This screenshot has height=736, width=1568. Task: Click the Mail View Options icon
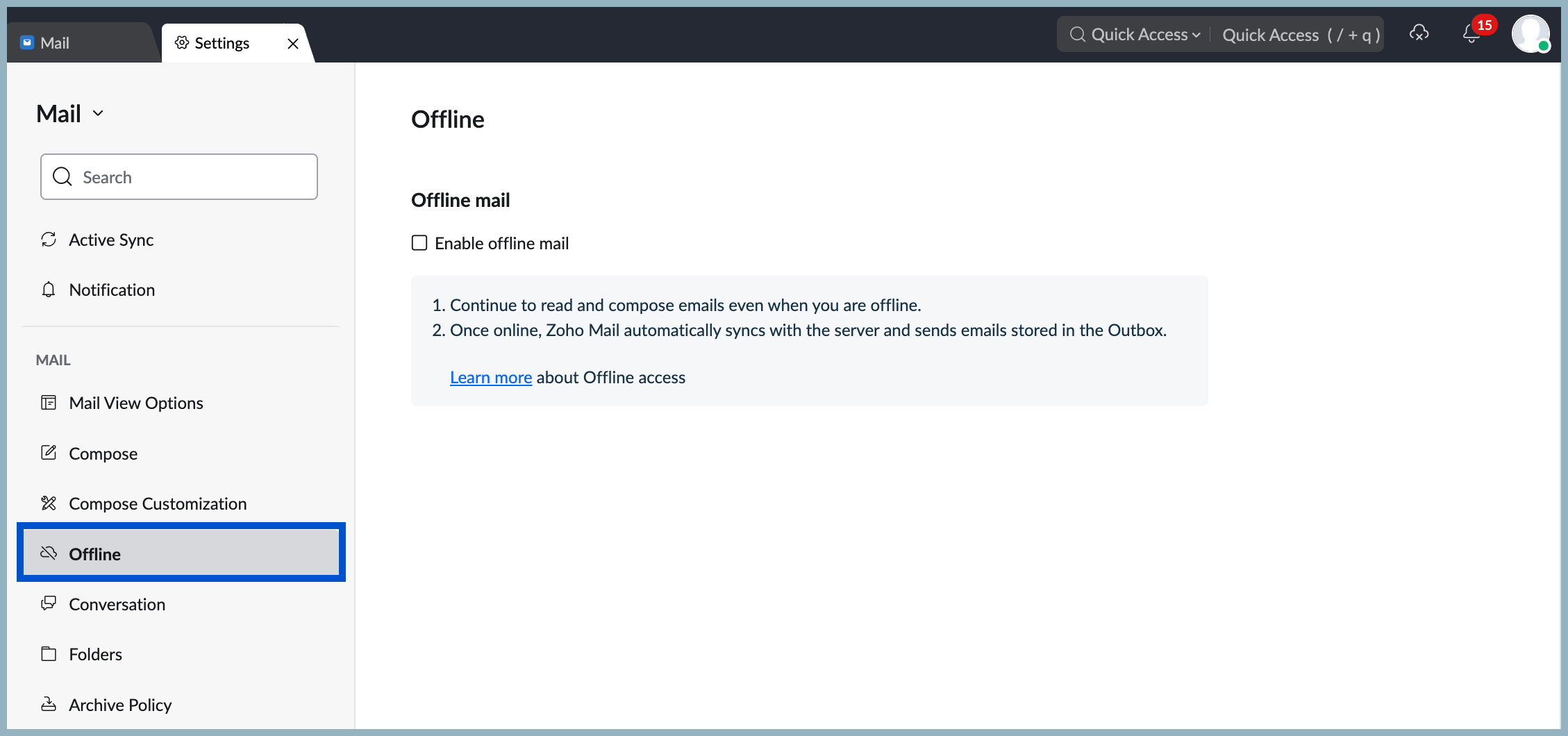[48, 403]
